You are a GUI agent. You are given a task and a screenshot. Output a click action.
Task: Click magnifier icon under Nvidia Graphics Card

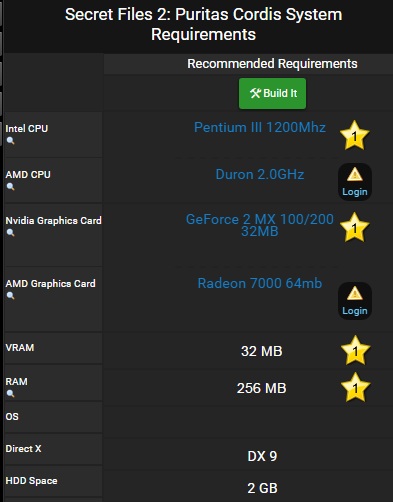[11, 233]
